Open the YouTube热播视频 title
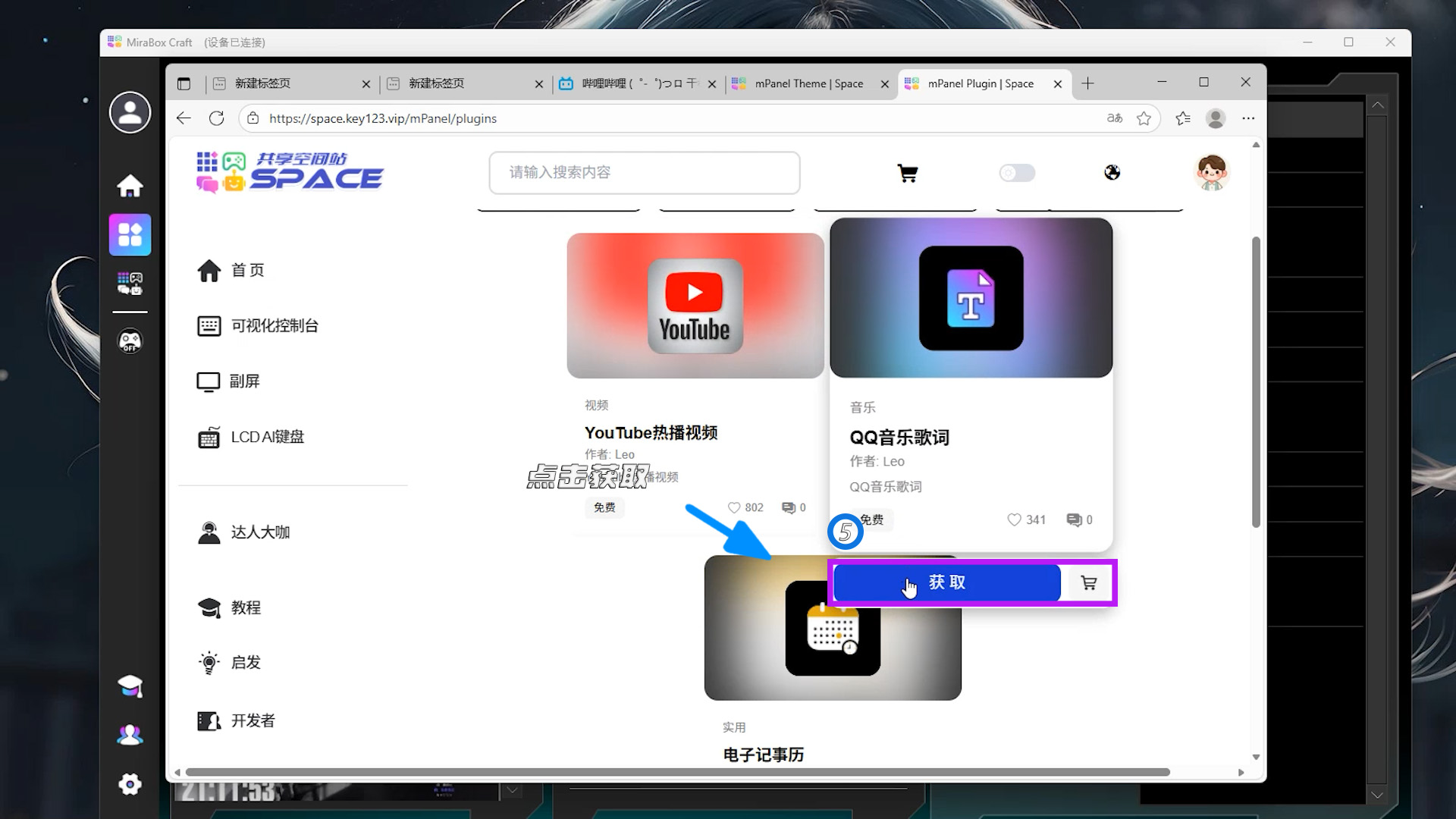Viewport: 1456px width, 819px height. pyautogui.click(x=651, y=433)
